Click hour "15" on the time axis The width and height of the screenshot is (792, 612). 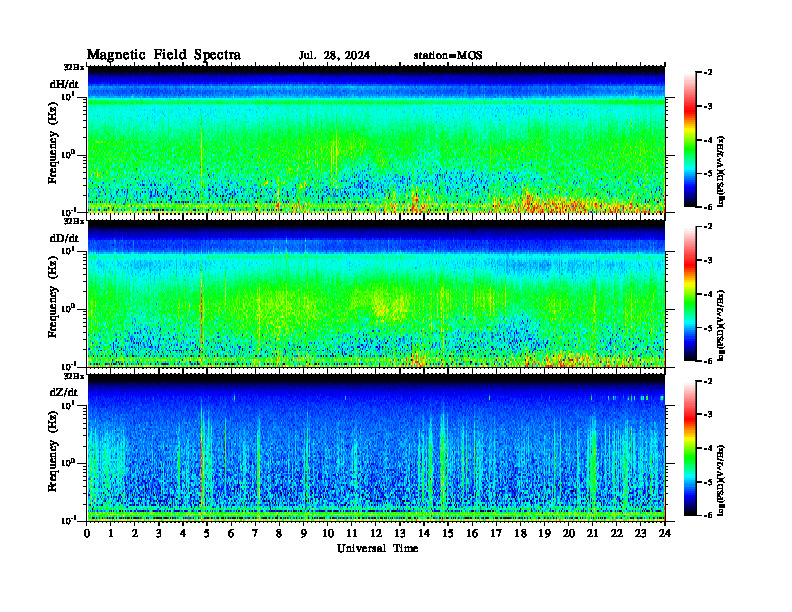tap(449, 533)
